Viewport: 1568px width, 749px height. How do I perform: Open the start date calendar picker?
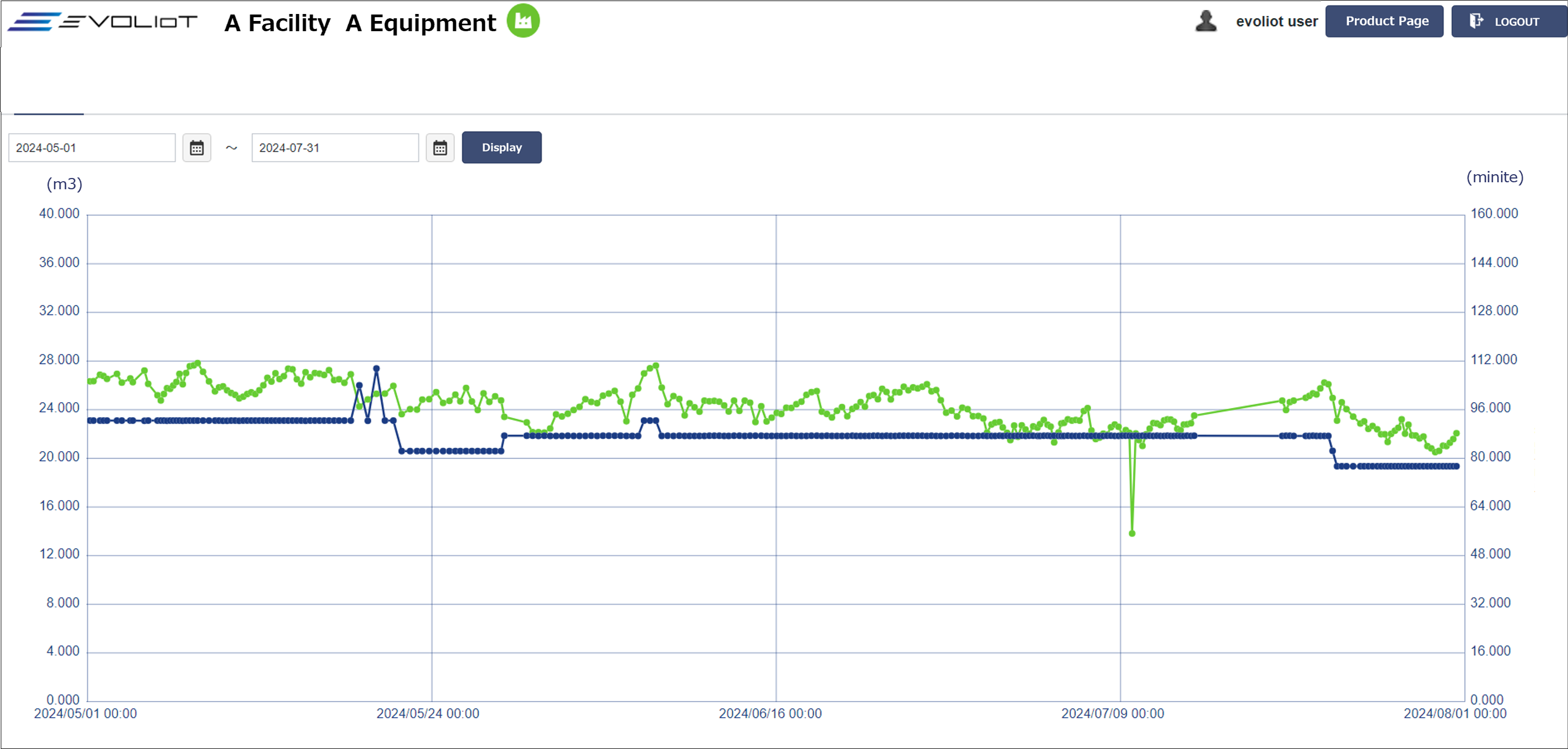[x=197, y=148]
